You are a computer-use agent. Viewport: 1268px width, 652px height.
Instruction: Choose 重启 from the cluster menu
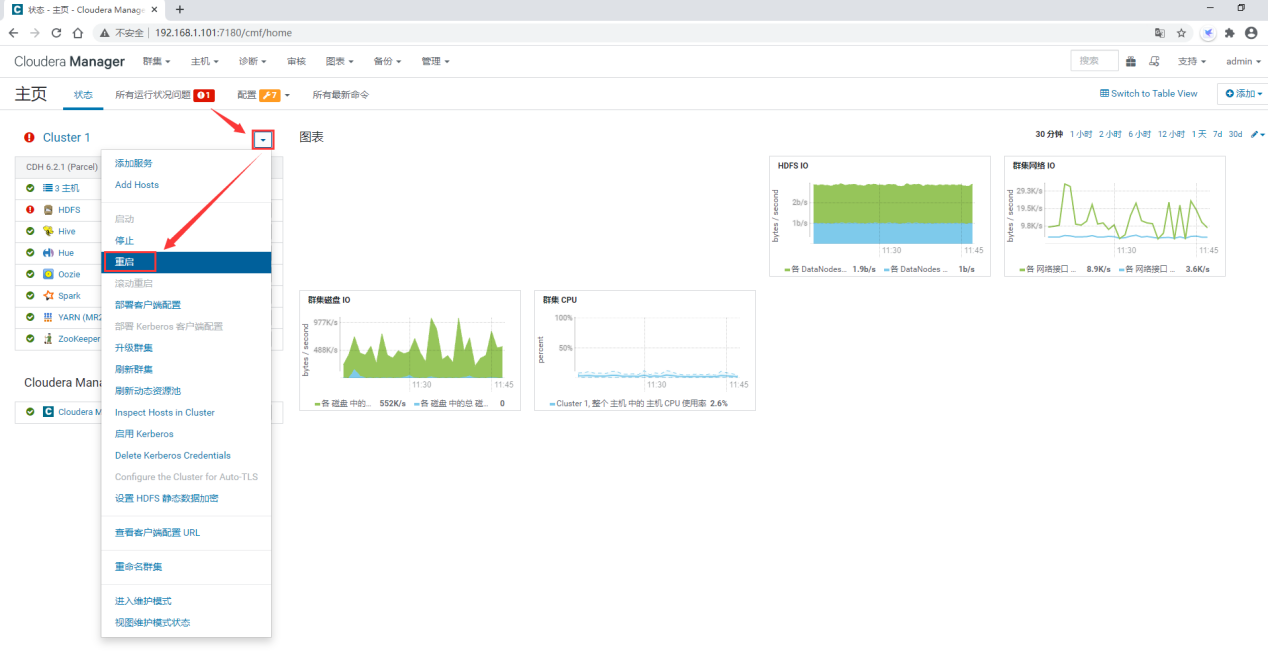pyautogui.click(x=186, y=262)
